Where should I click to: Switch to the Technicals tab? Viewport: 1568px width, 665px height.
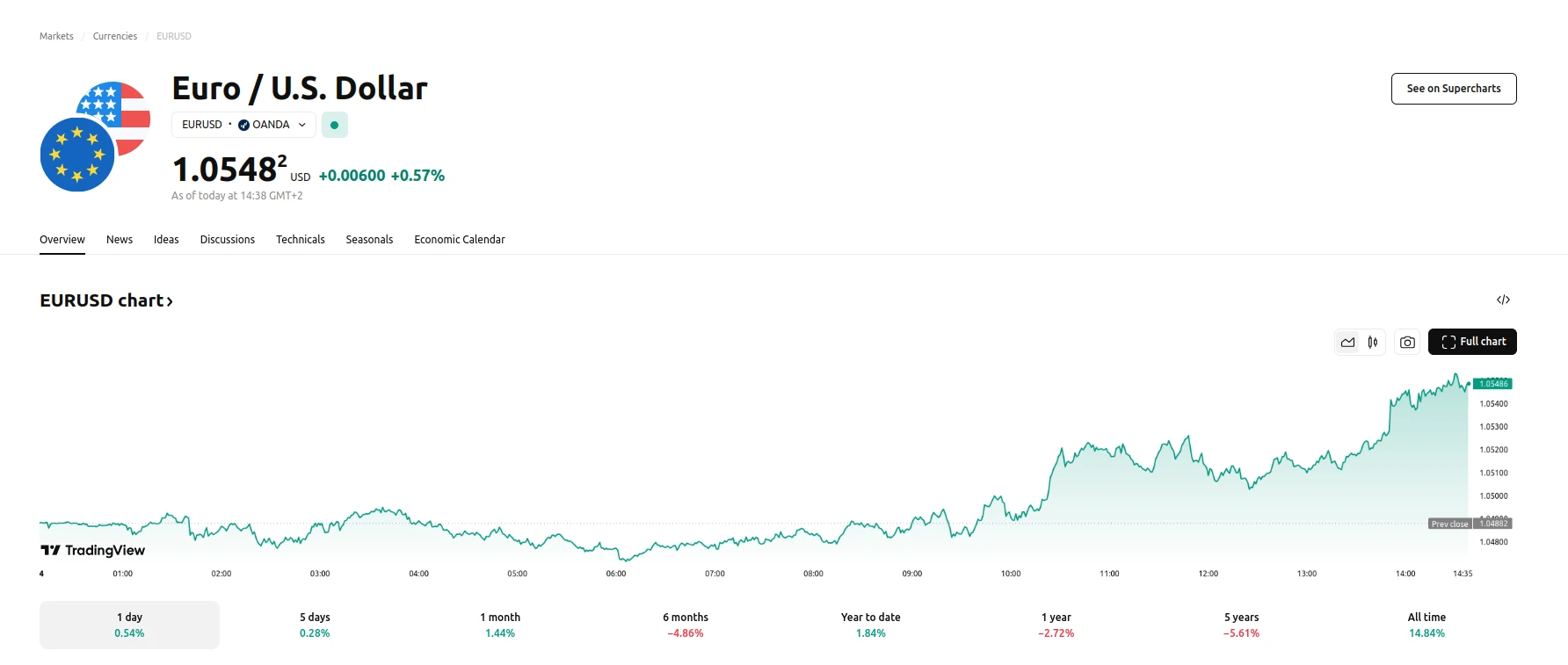(x=300, y=240)
